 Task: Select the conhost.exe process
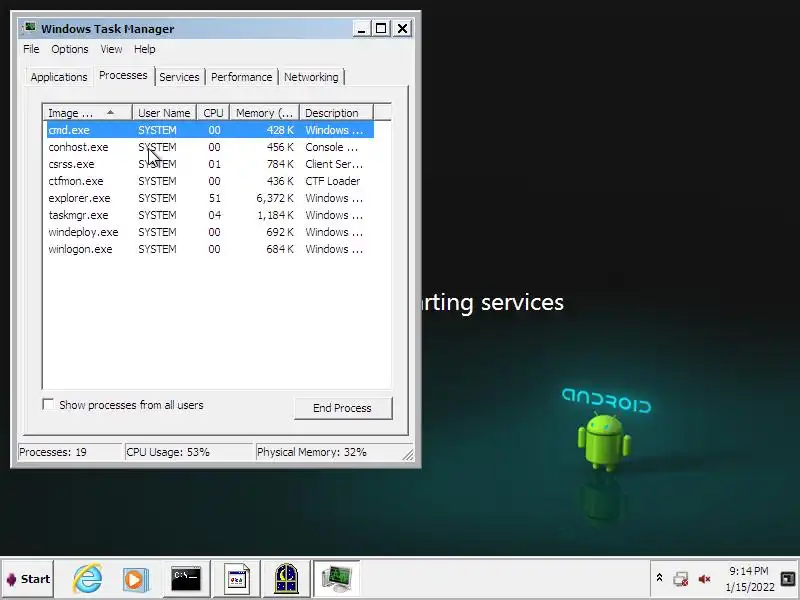coord(210,147)
